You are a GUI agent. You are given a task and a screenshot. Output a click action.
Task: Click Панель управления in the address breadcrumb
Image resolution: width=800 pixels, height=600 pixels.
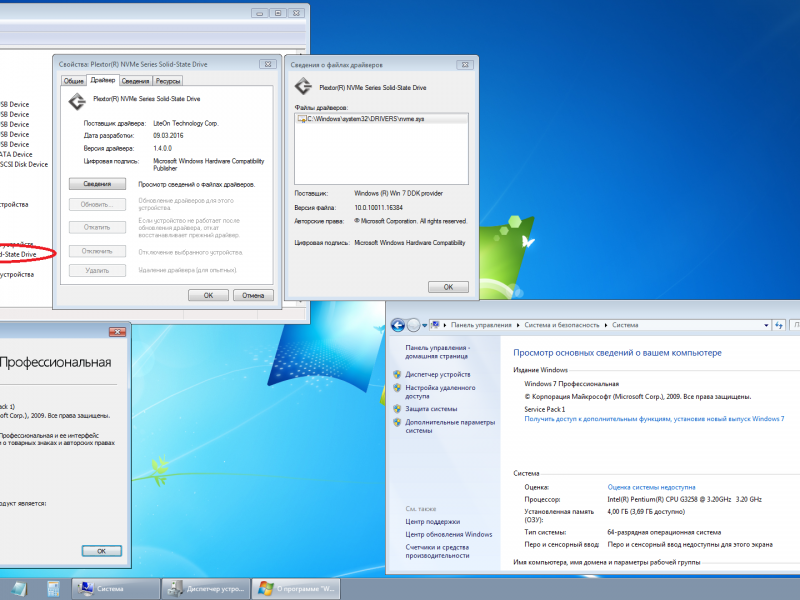[481, 325]
